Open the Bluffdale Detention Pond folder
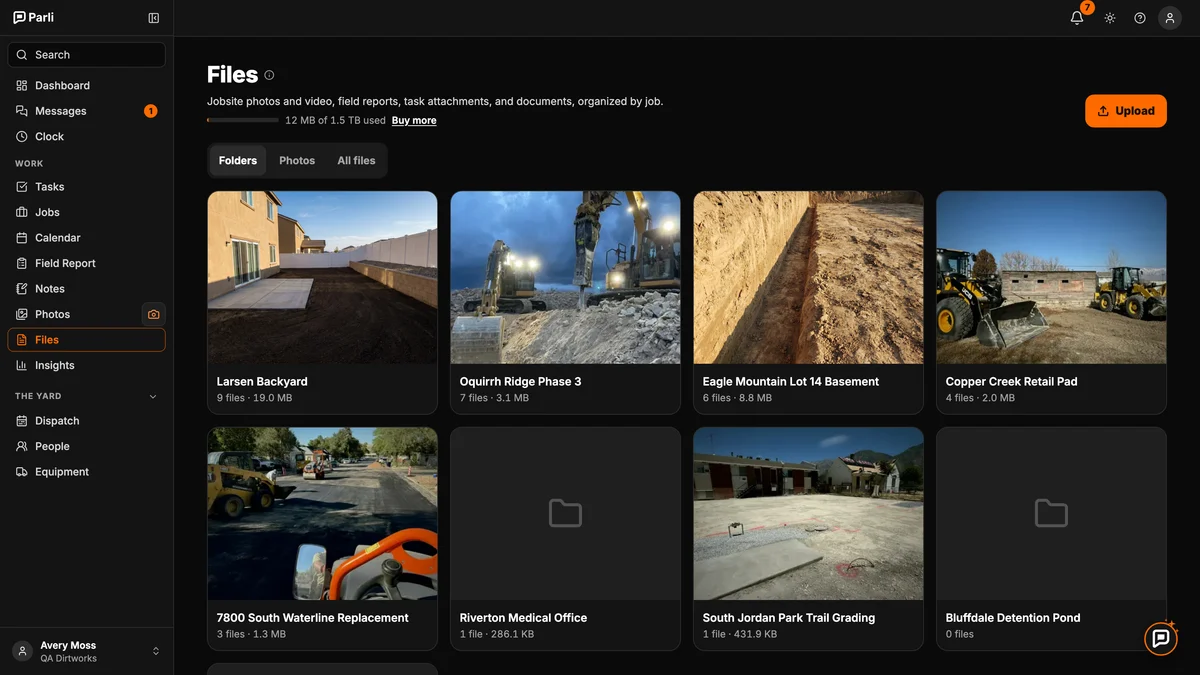The image size is (1200, 675). tap(1051, 539)
